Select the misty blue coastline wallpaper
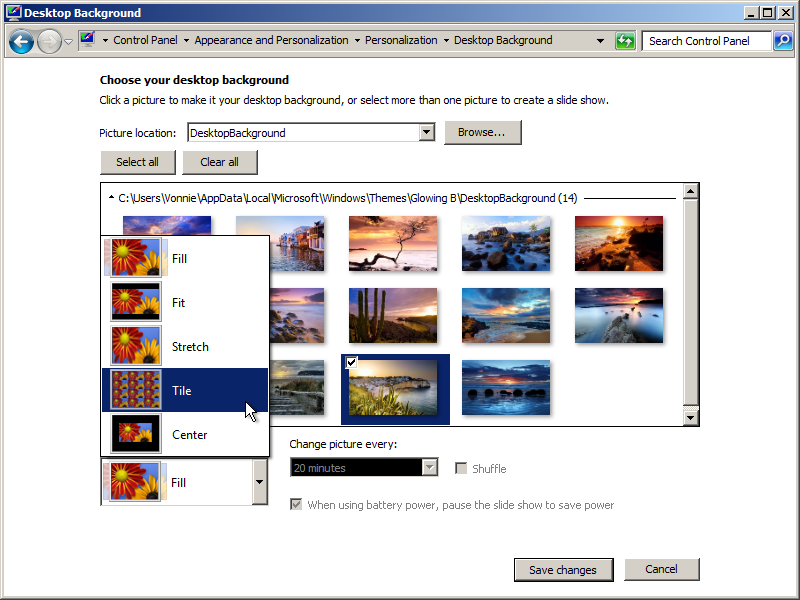Image resolution: width=800 pixels, height=600 pixels. point(619,315)
